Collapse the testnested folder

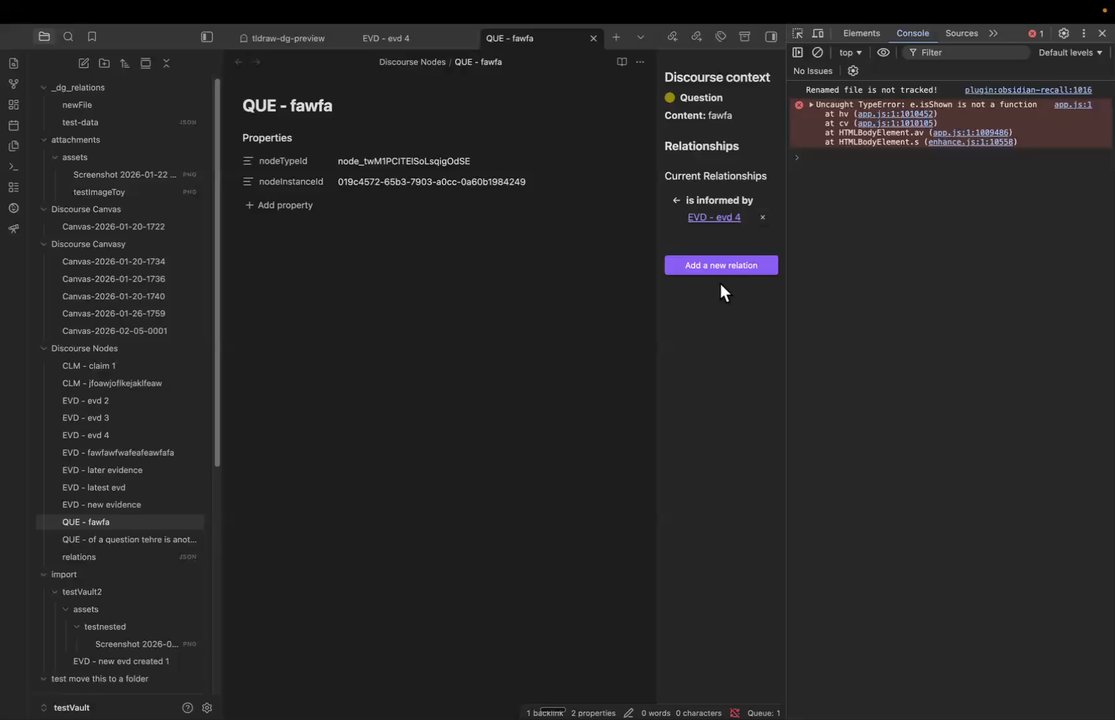point(77,627)
